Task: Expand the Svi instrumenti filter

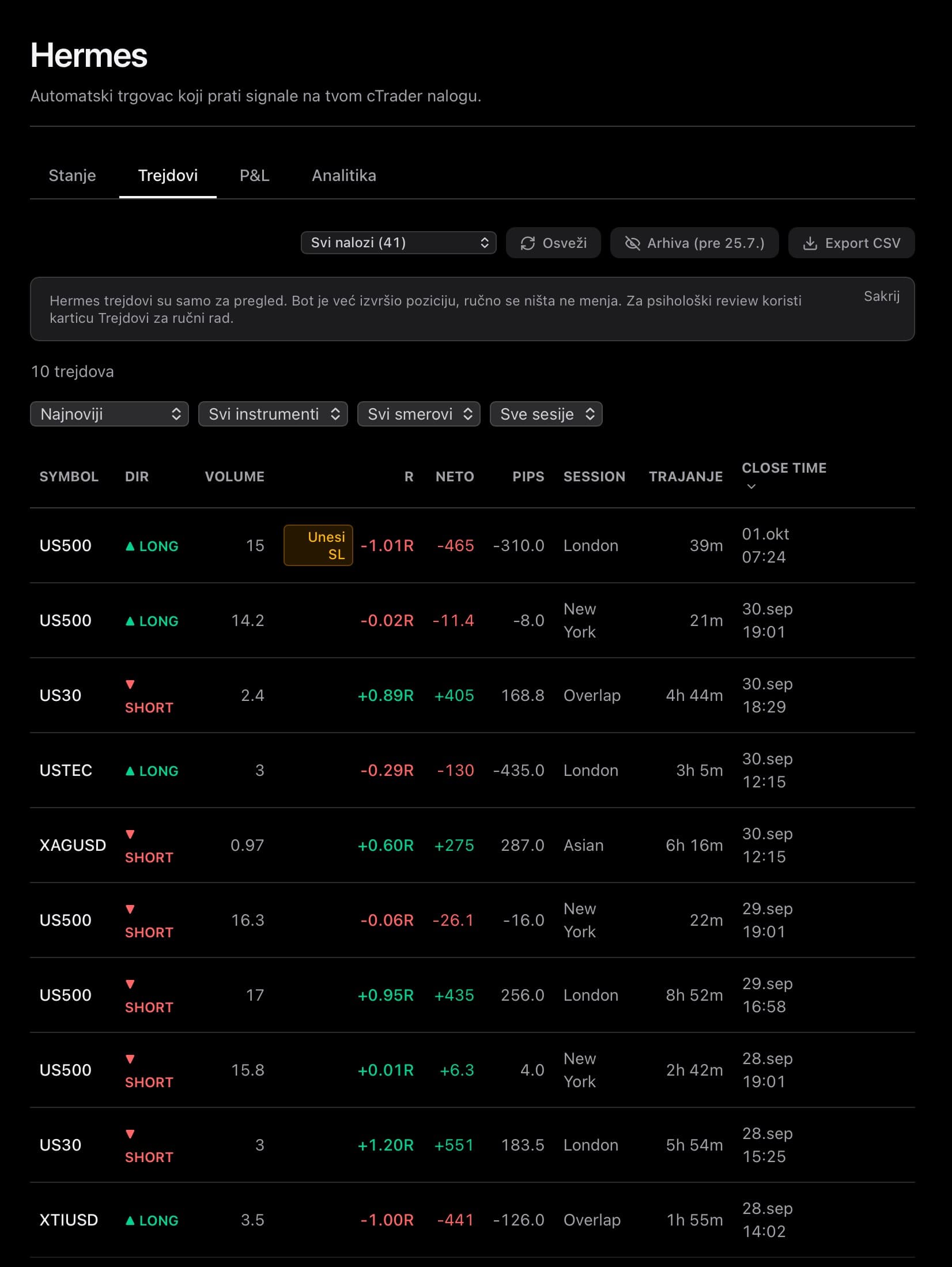Action: click(273, 414)
